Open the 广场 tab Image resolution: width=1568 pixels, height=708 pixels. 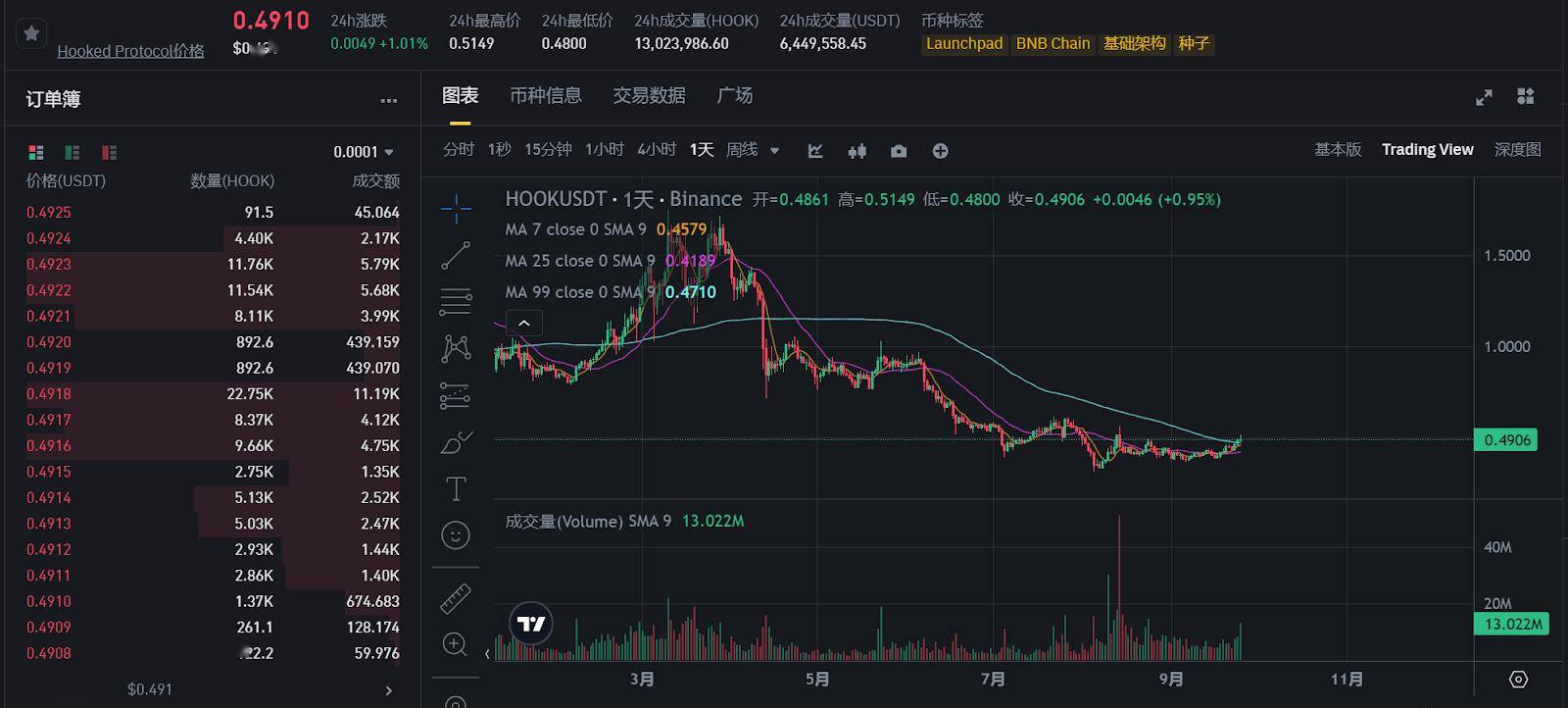pos(735,95)
